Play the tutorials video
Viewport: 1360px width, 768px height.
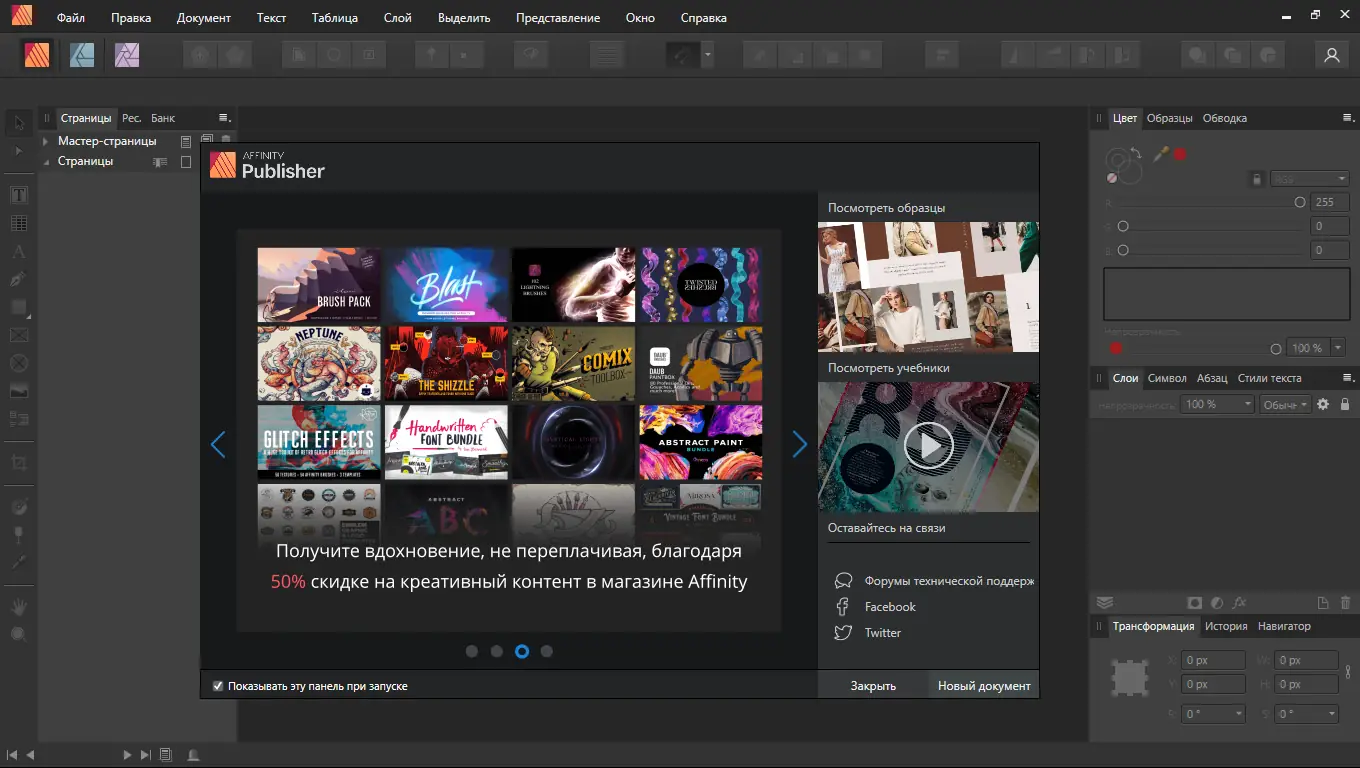click(x=928, y=446)
